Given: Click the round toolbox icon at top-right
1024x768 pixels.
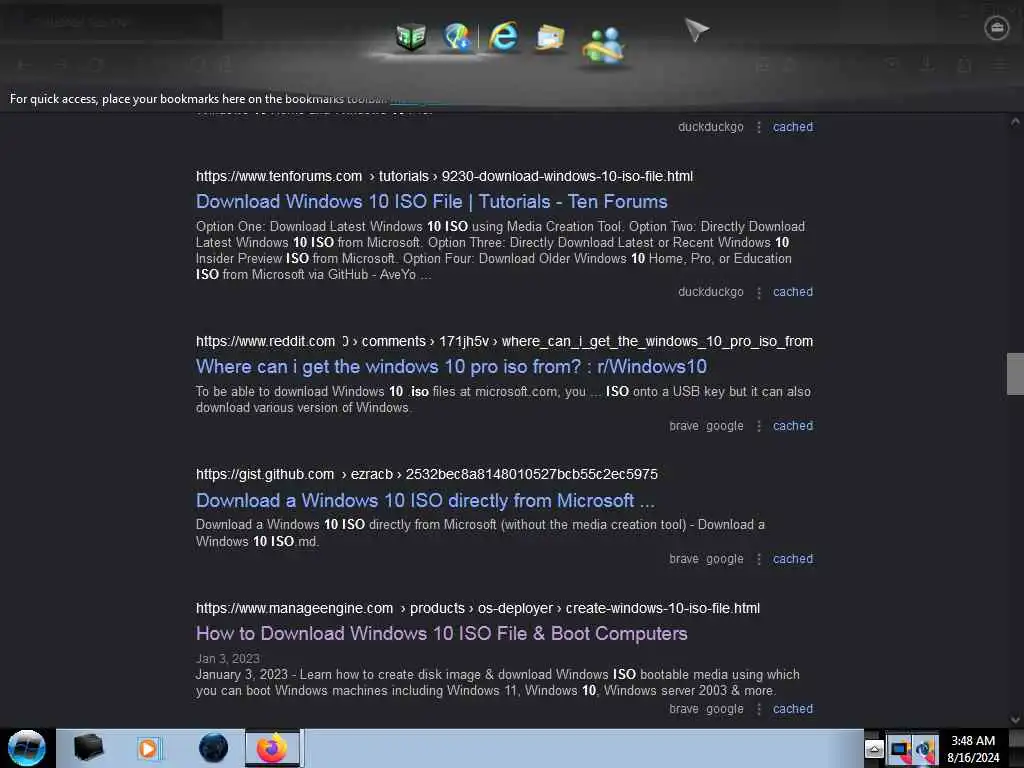Looking at the screenshot, I should pyautogui.click(x=997, y=28).
